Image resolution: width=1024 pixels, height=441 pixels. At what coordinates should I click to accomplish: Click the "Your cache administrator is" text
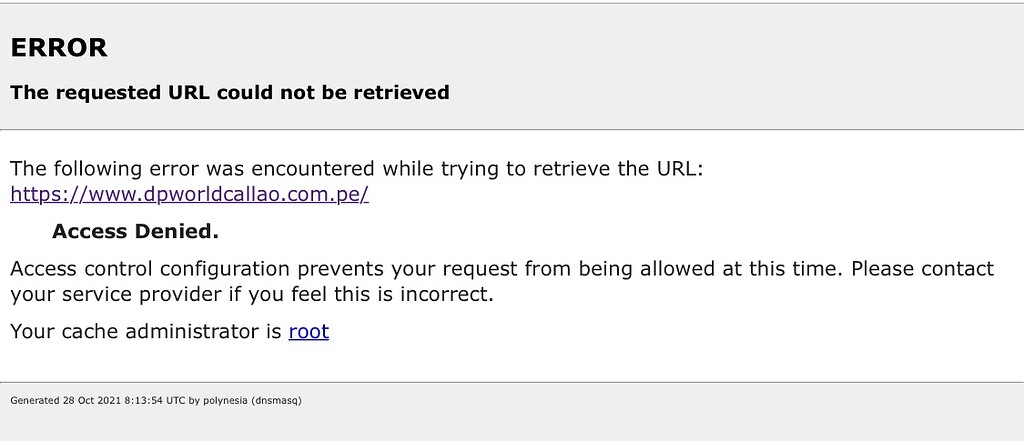pyautogui.click(x=146, y=331)
